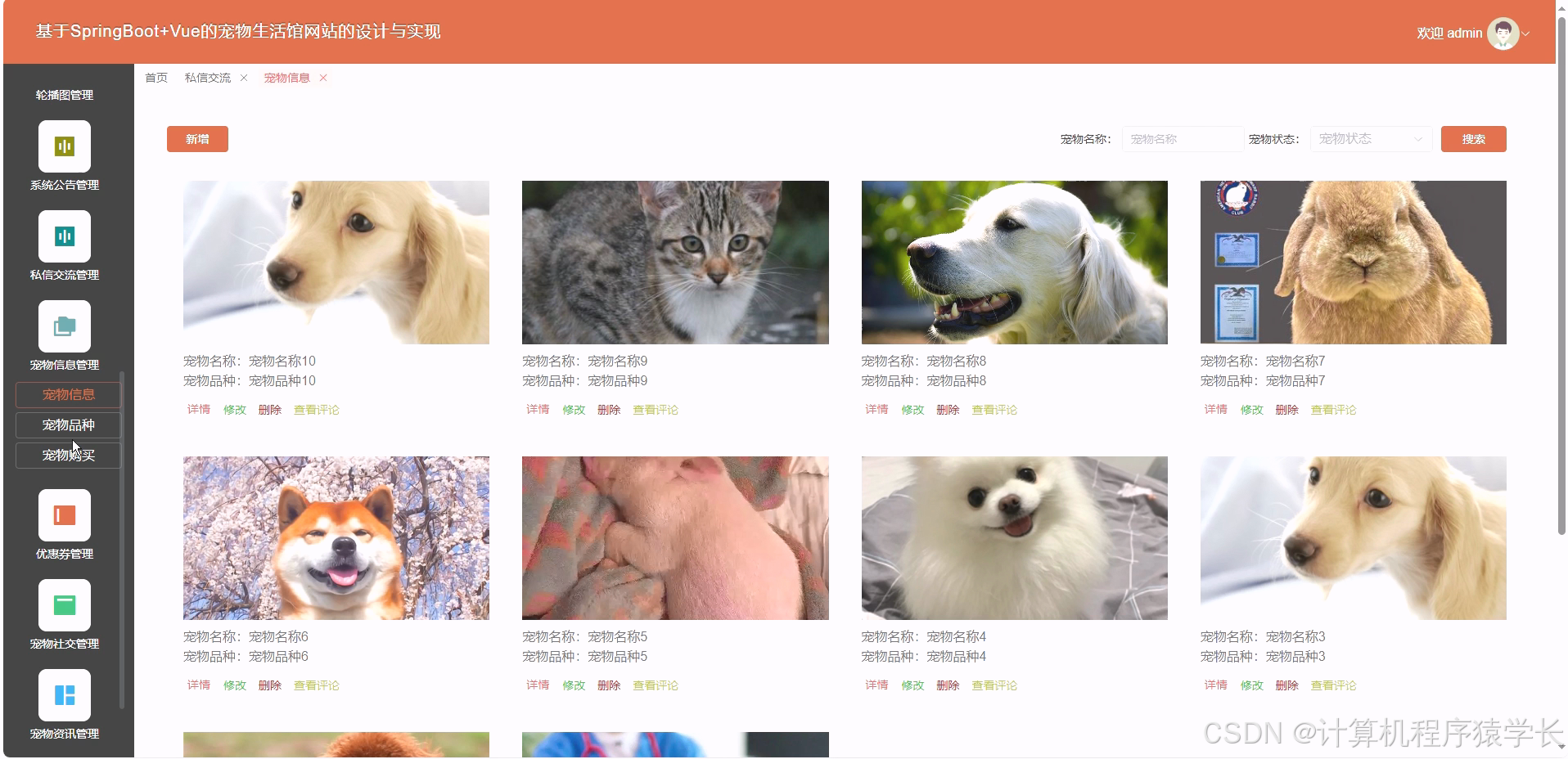Click the 宠物名称4 white Pomeranian photo
The image size is (1568, 759).
pos(1014,538)
